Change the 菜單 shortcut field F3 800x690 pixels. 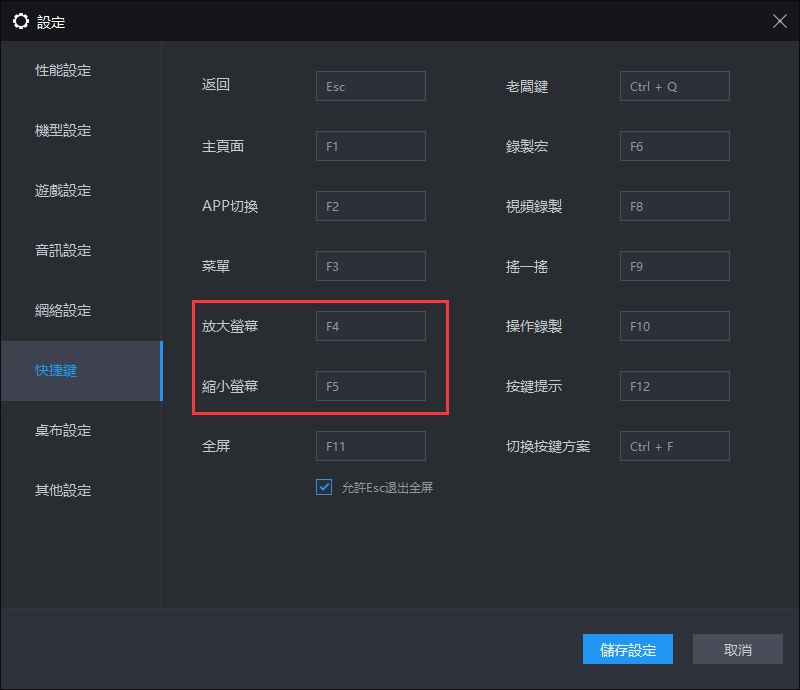click(370, 266)
